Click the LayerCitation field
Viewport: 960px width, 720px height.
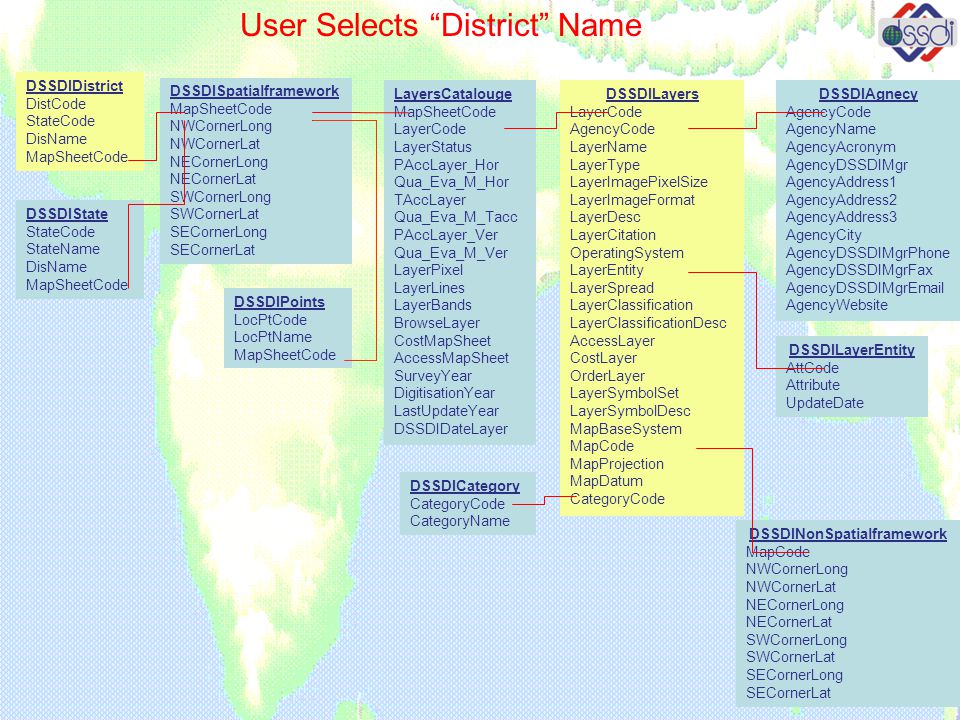coord(613,235)
